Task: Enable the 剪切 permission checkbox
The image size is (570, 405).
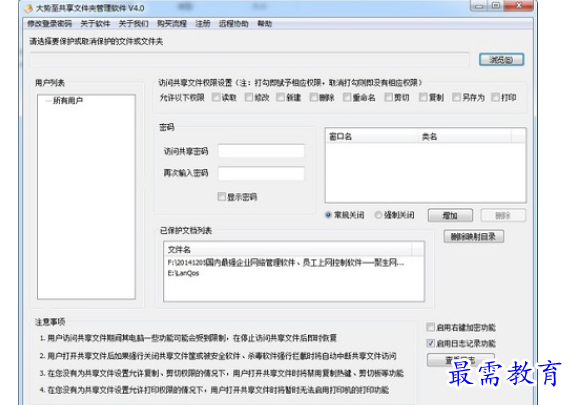Action: pos(389,97)
